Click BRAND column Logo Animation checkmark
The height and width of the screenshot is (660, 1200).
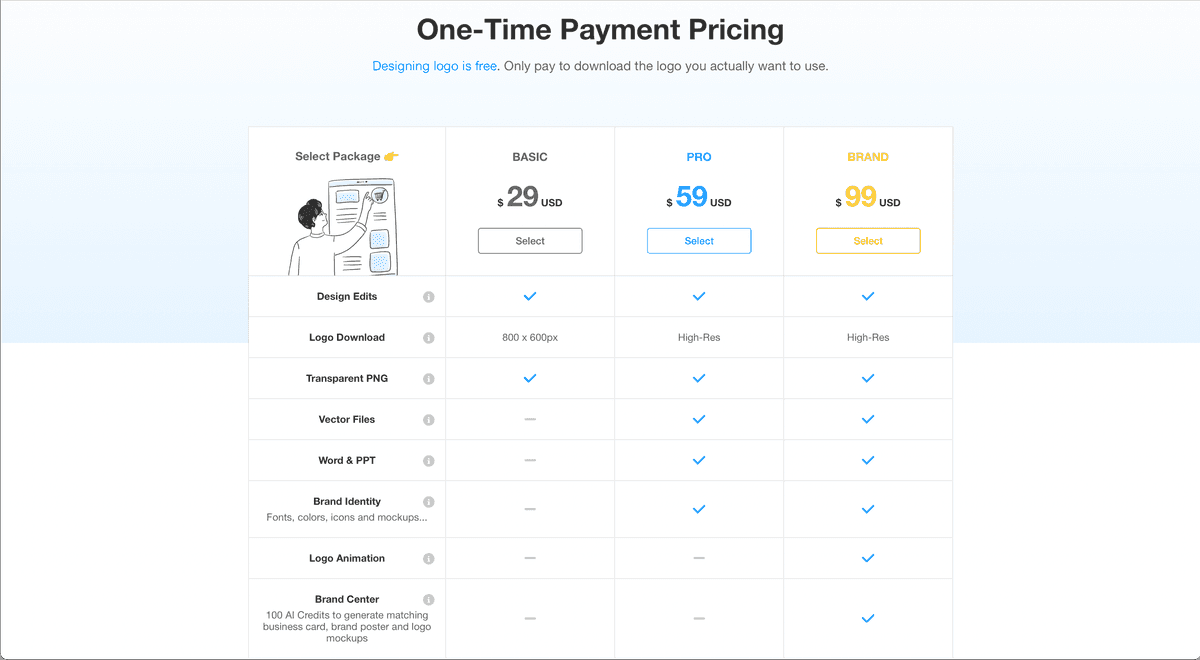tap(868, 558)
